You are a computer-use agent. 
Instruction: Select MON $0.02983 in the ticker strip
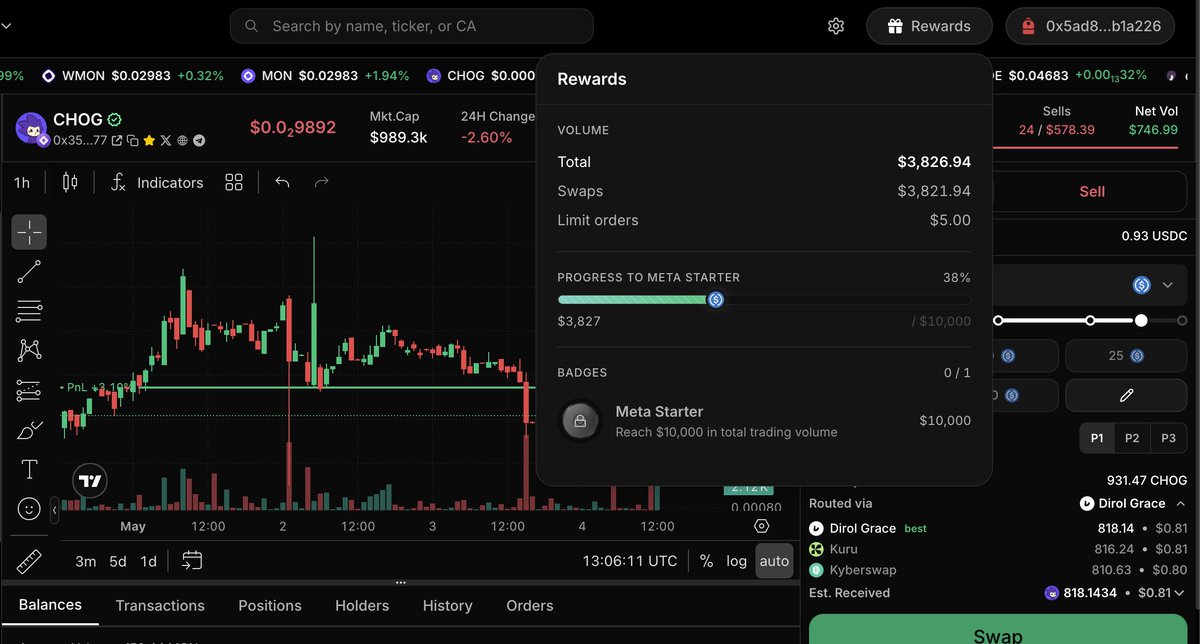click(x=324, y=75)
